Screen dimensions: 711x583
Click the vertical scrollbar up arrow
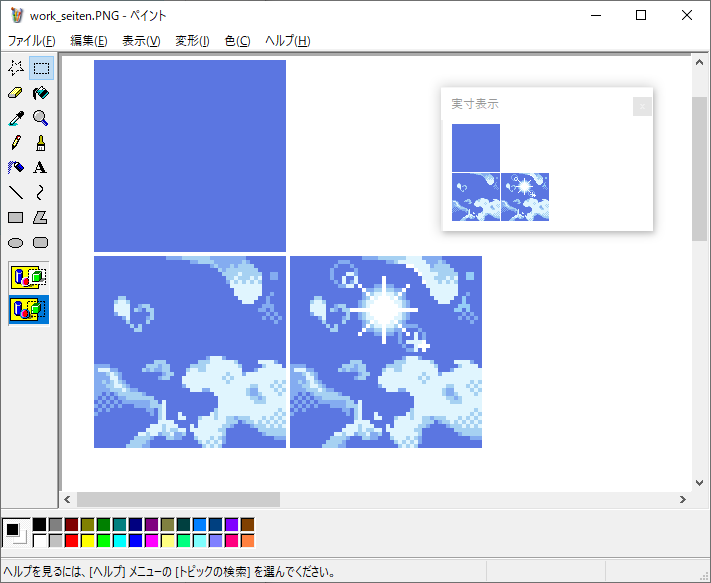tap(699, 63)
